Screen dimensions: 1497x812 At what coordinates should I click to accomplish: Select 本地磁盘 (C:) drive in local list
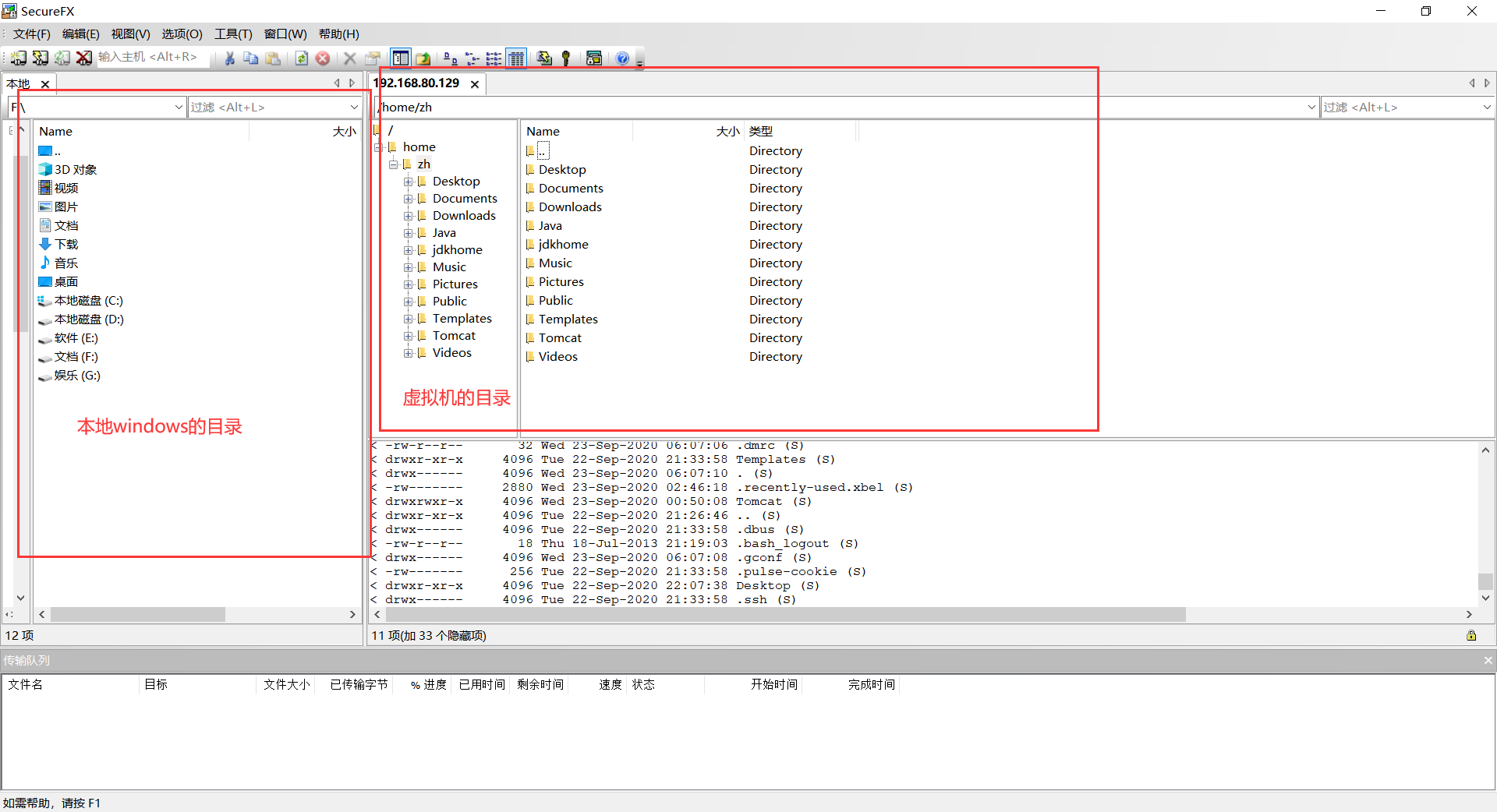(89, 301)
